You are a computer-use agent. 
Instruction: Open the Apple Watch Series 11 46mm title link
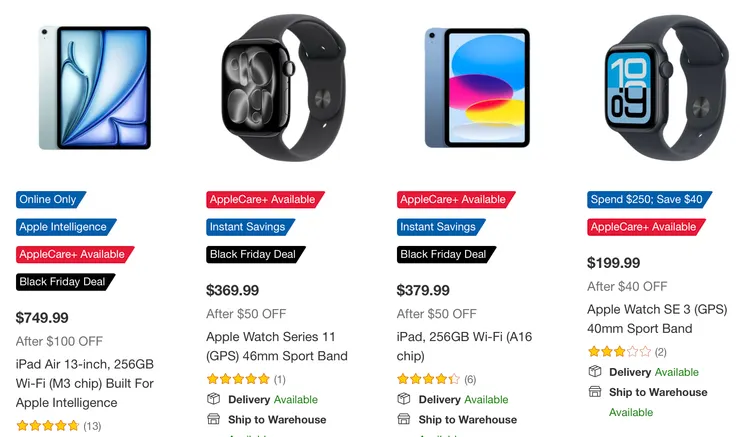point(277,346)
